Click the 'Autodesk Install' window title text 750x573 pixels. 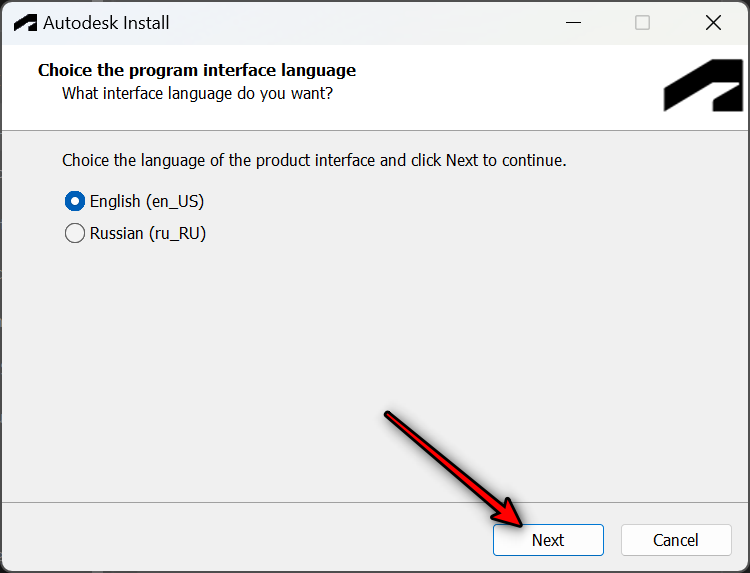106,22
